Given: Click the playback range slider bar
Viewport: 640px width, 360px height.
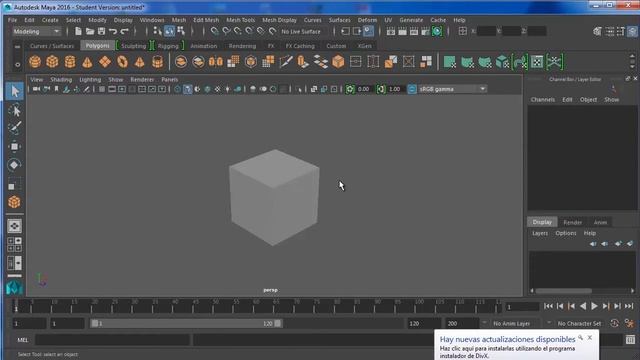Looking at the screenshot, I should pos(186,323).
